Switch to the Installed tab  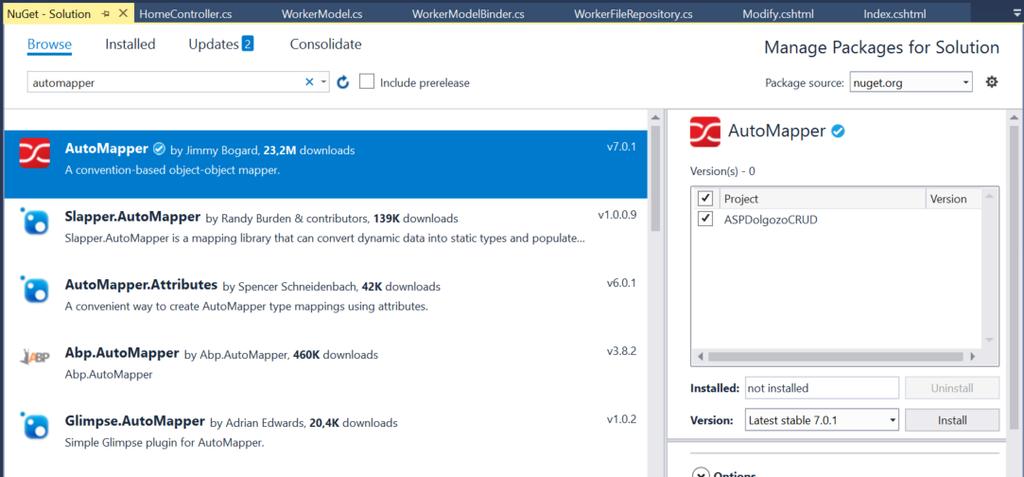pos(130,44)
